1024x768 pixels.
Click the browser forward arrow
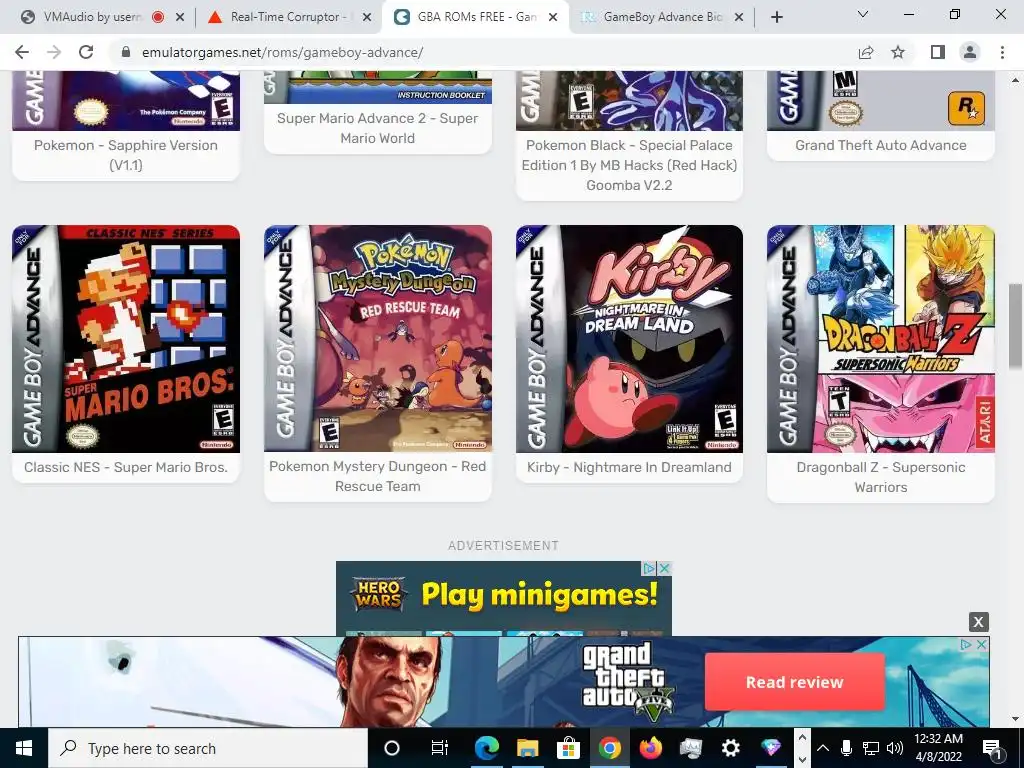[x=54, y=52]
